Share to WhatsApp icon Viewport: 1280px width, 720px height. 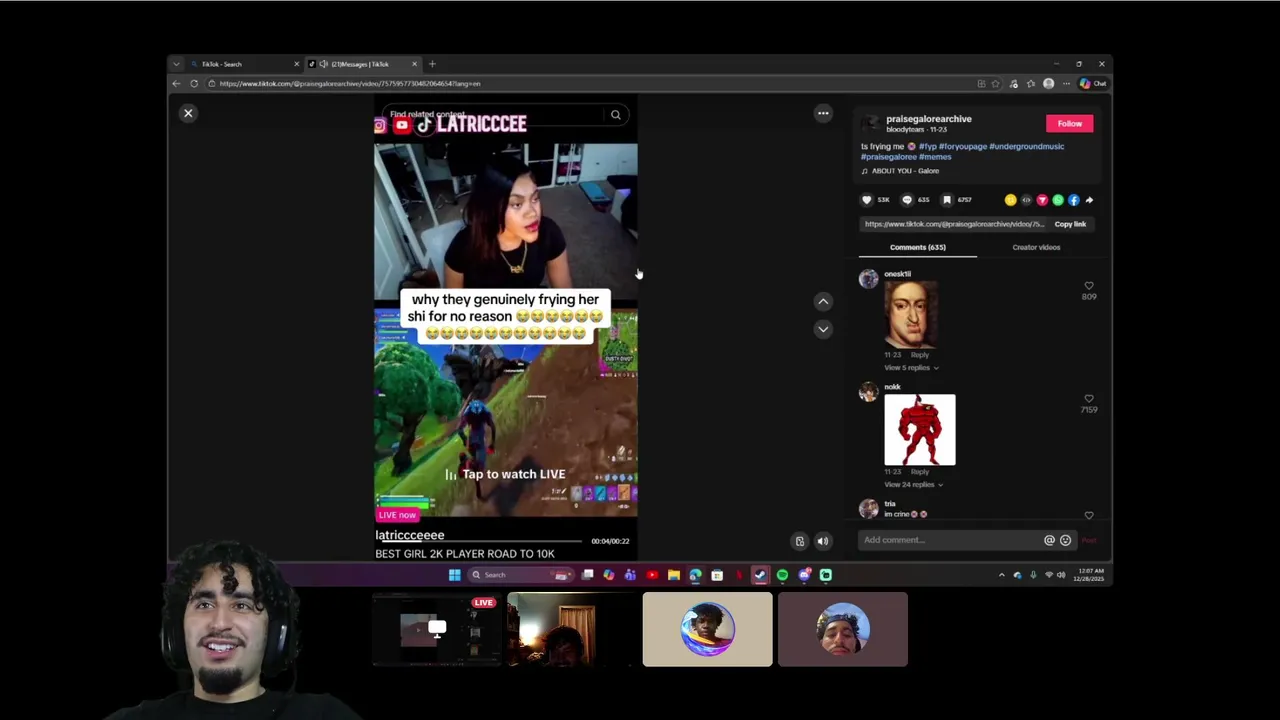tap(1058, 200)
